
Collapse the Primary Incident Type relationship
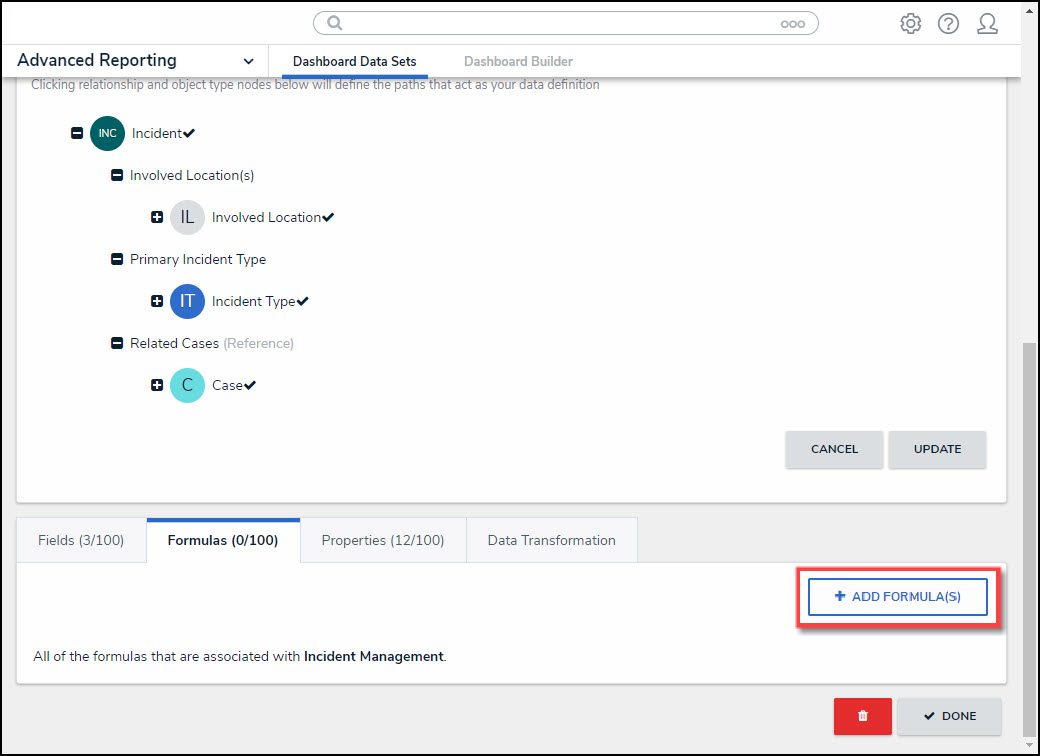point(117,259)
